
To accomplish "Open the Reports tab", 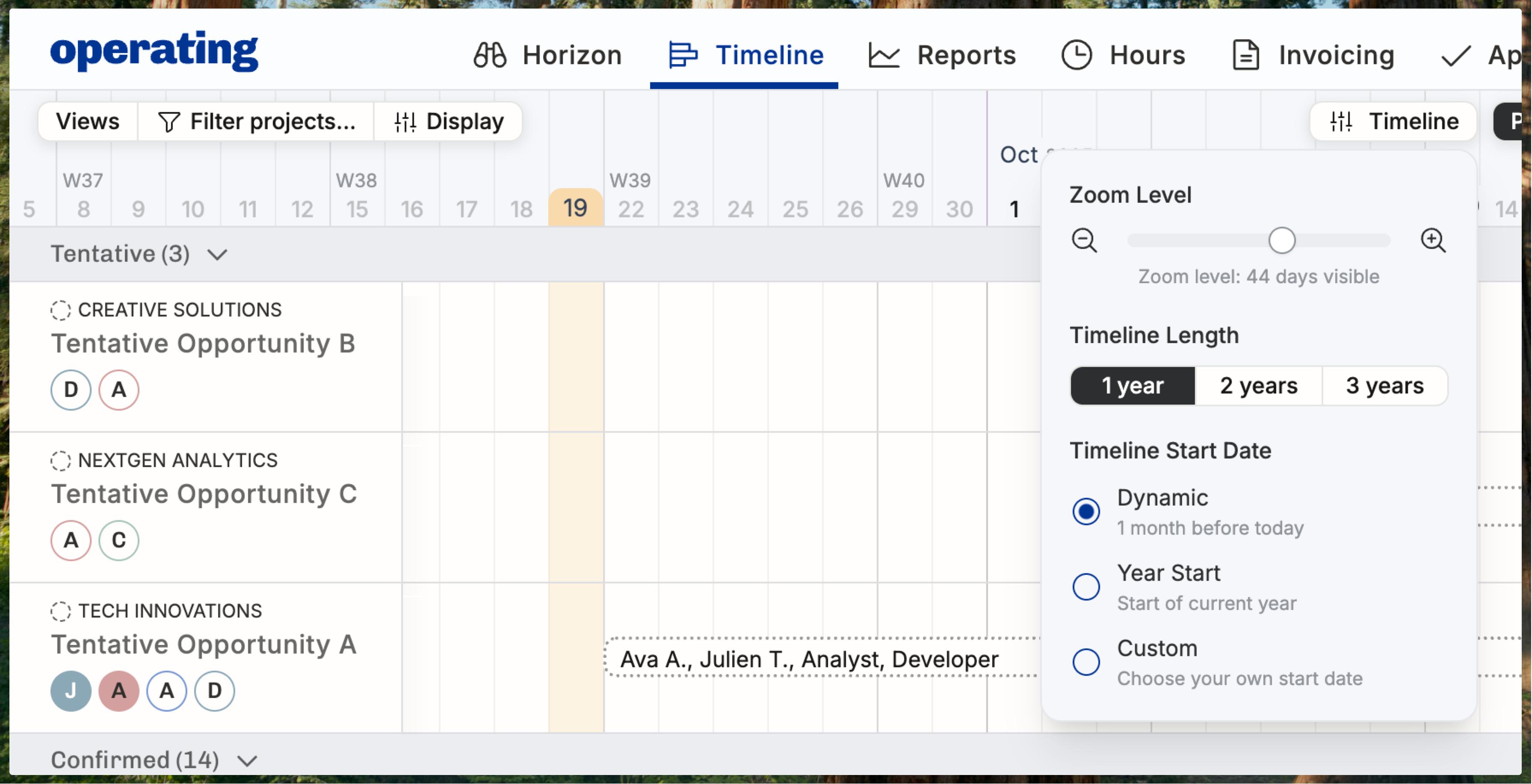I will (x=942, y=55).
